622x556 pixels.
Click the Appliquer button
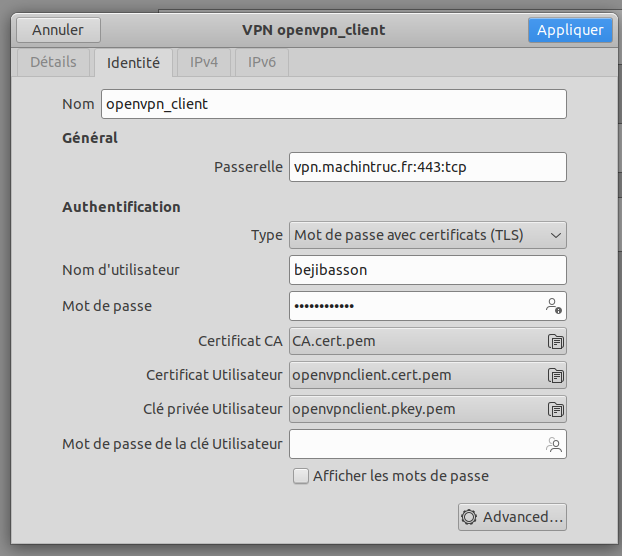coord(570,30)
